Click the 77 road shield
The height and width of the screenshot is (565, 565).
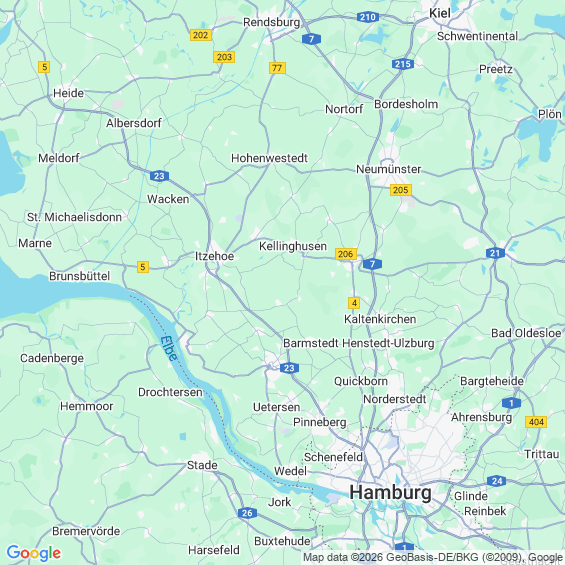pos(277,68)
